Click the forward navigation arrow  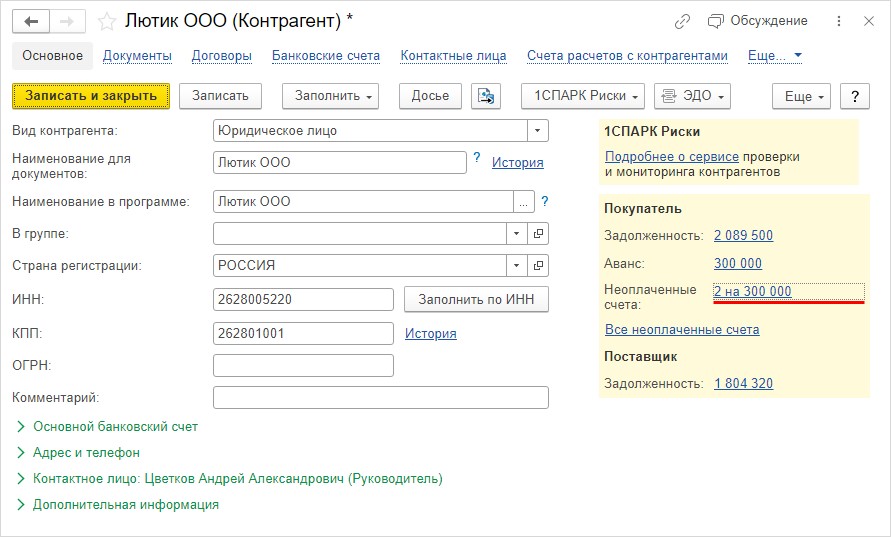click(x=67, y=22)
